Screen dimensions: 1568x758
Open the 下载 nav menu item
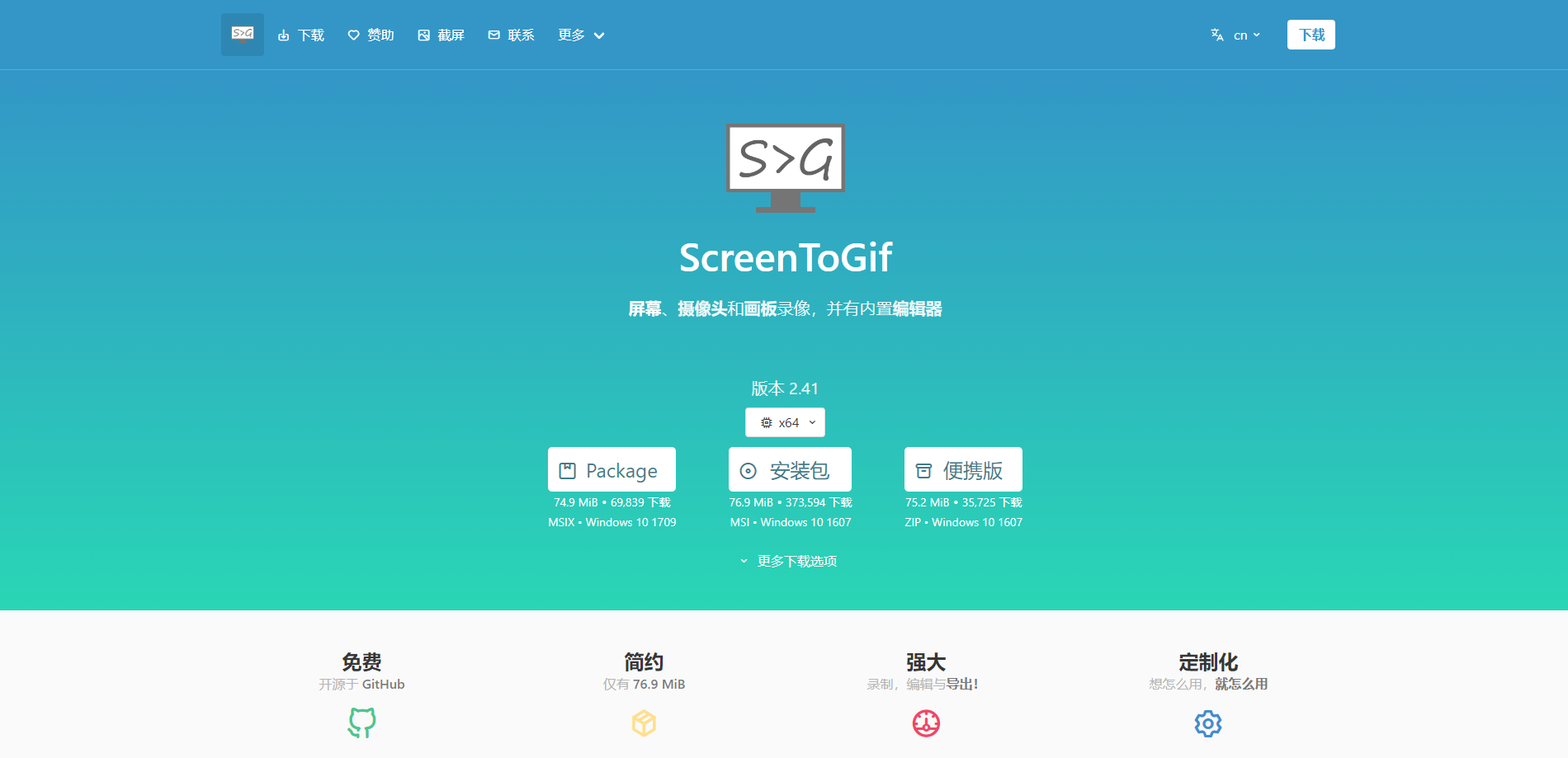coord(300,35)
